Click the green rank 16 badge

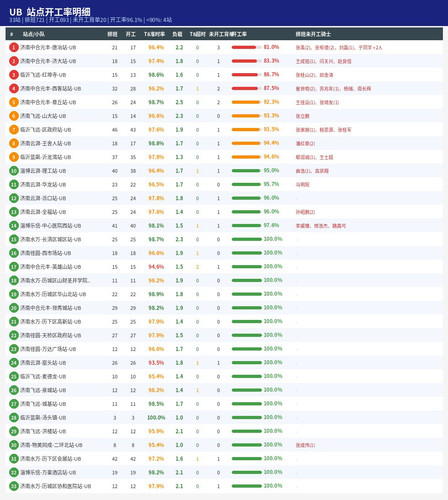14,253
